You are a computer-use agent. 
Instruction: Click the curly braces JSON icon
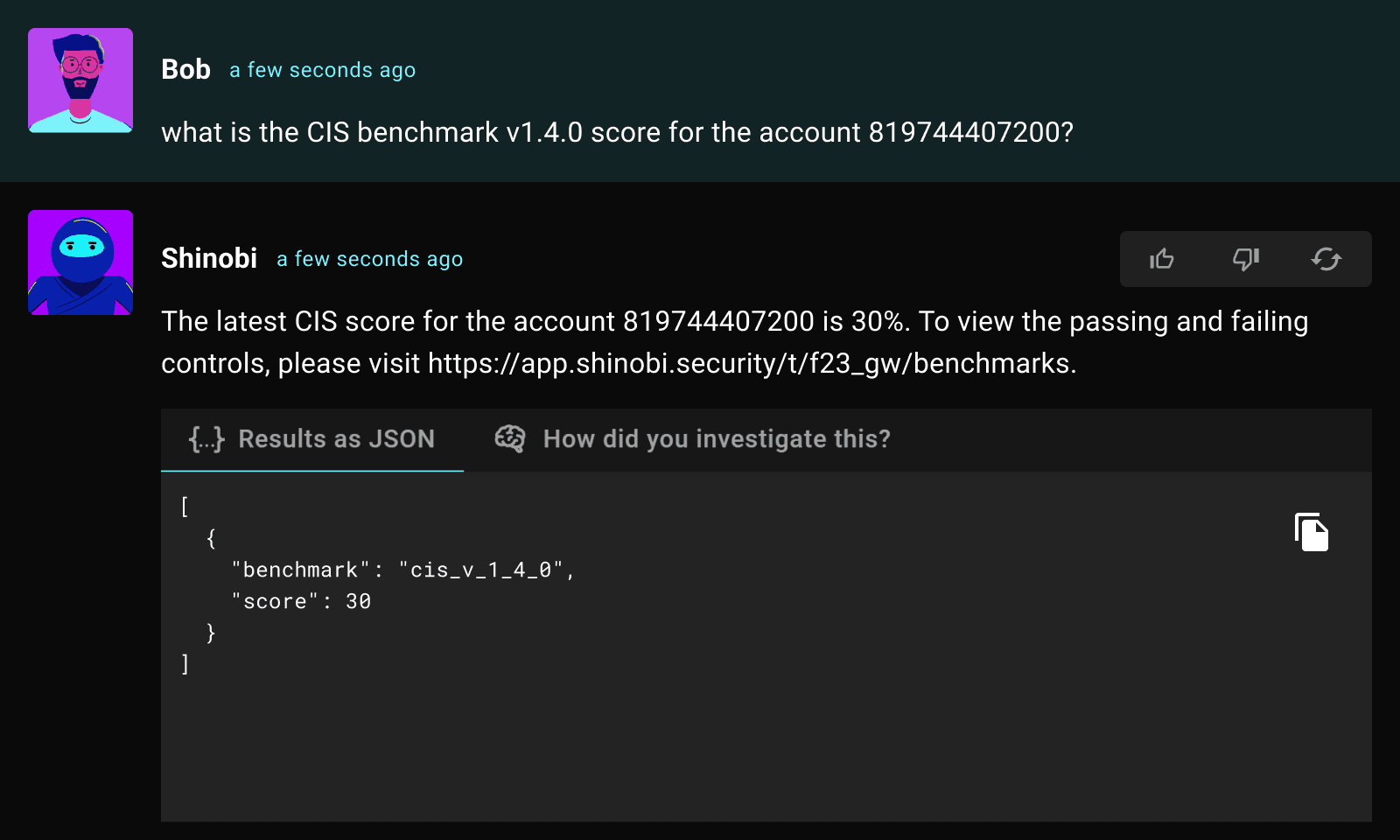click(206, 439)
